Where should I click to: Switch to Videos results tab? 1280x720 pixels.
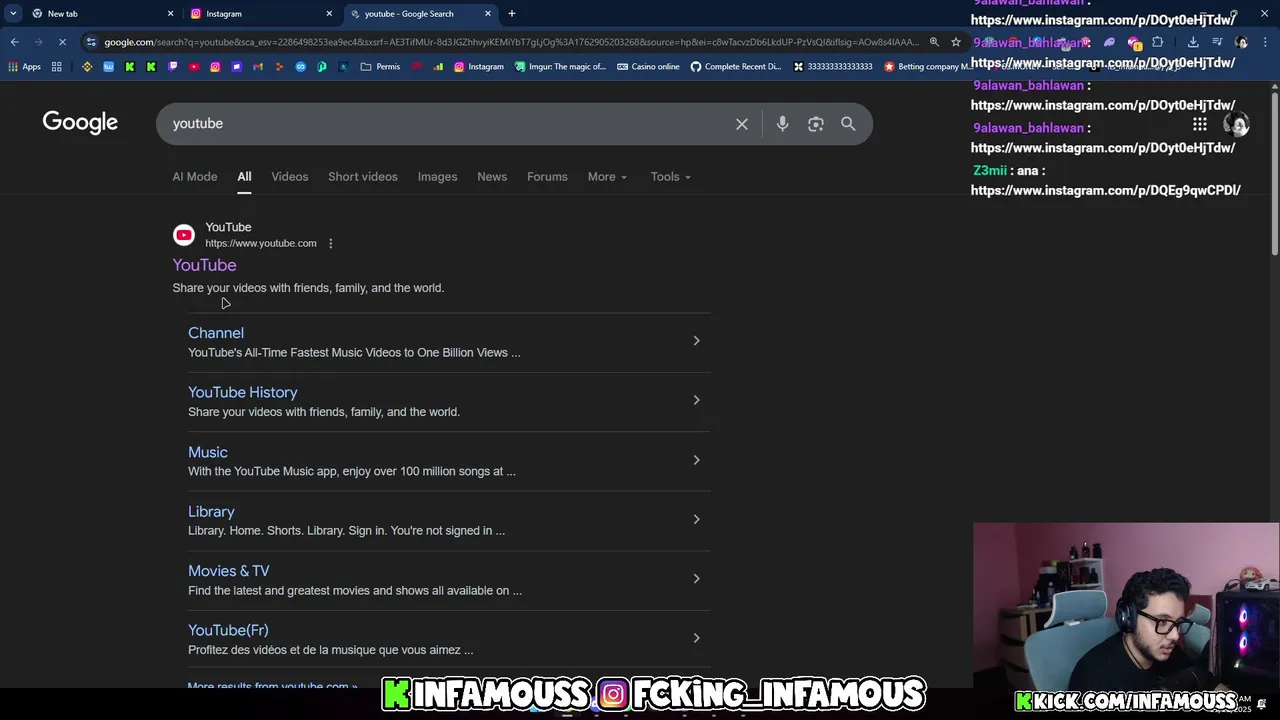click(290, 177)
